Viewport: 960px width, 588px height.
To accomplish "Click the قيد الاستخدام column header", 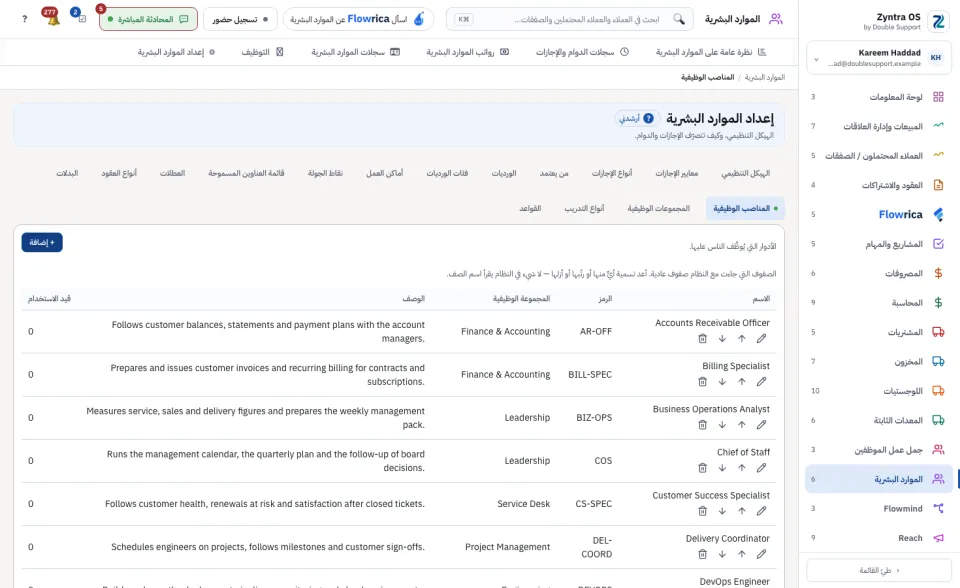I will coord(49,298).
